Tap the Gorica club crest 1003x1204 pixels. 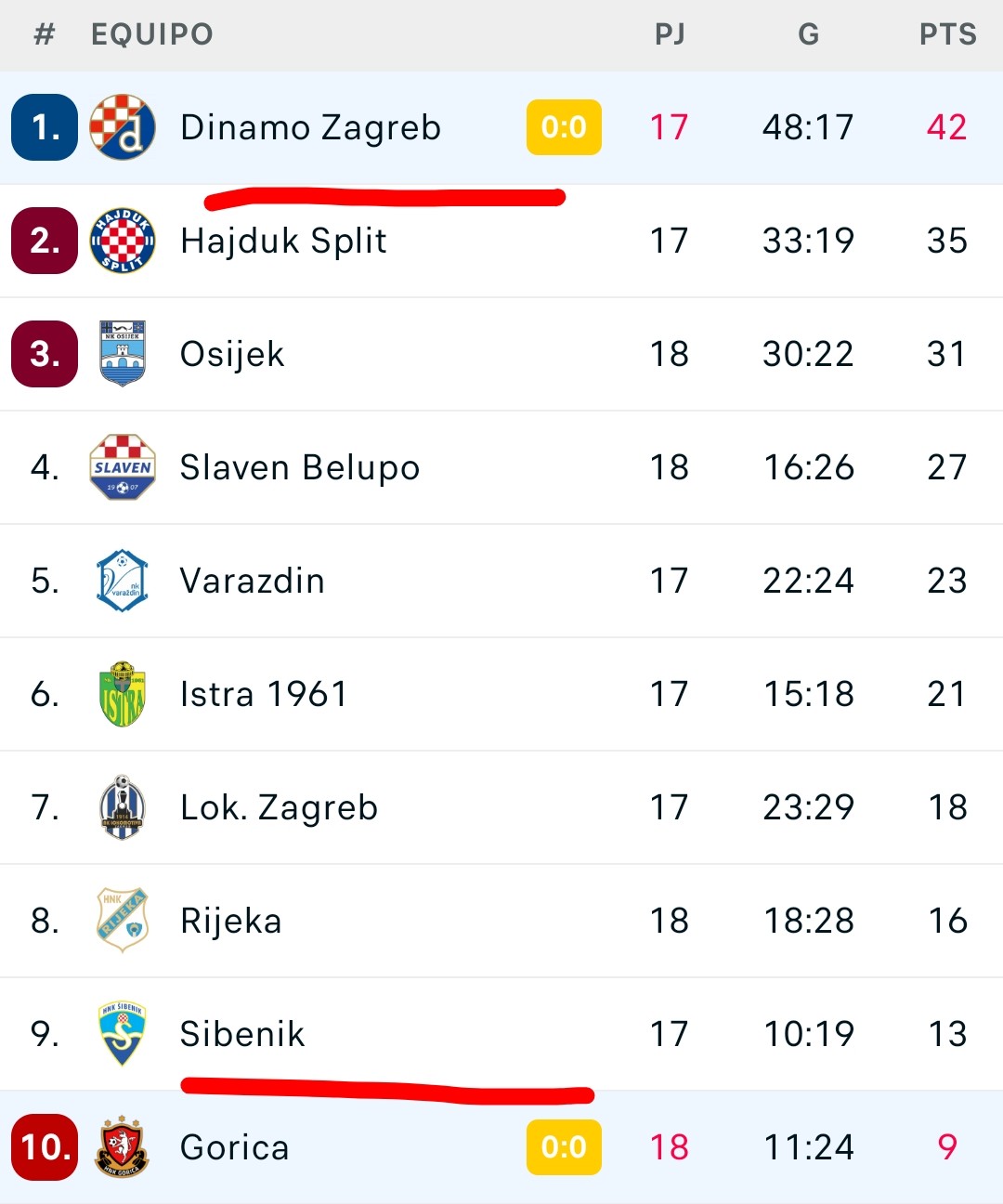123,1147
